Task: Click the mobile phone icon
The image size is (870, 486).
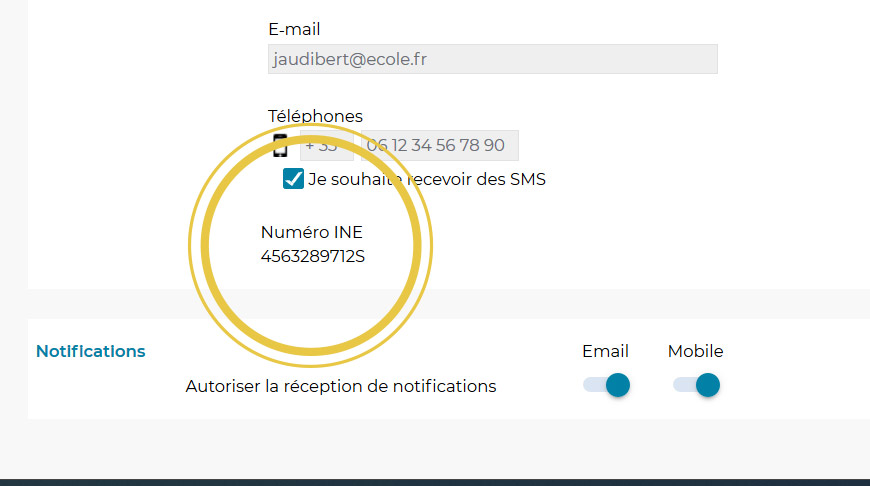Action: coord(280,145)
